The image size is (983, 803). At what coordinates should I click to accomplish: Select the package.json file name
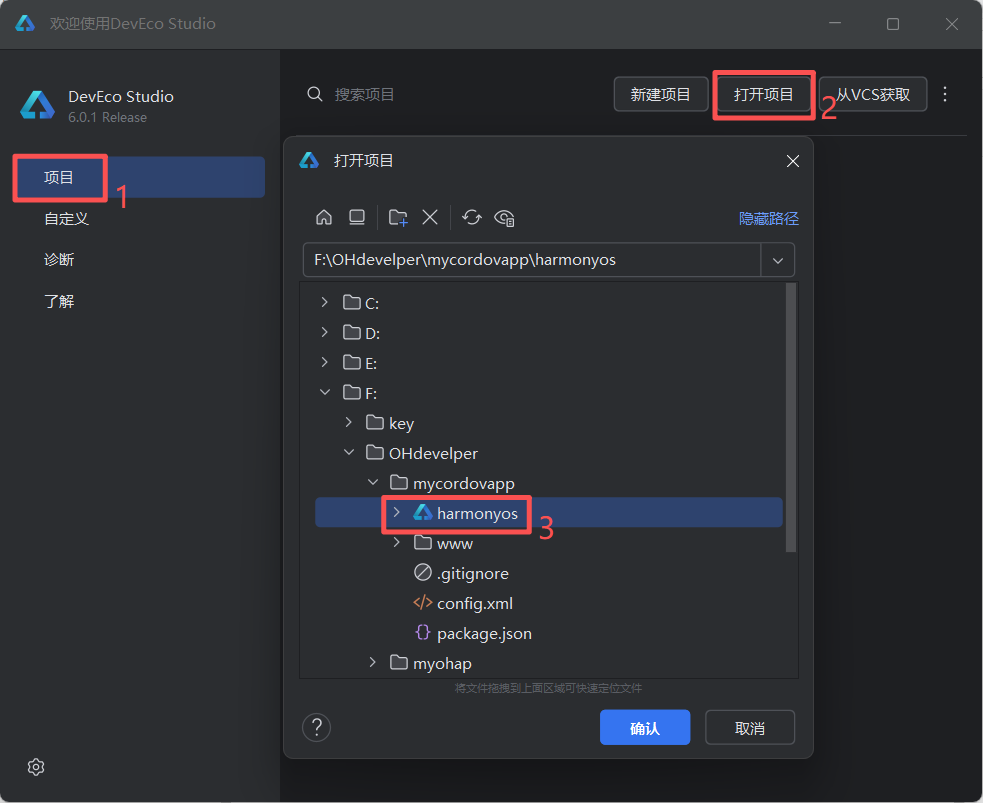tap(484, 634)
